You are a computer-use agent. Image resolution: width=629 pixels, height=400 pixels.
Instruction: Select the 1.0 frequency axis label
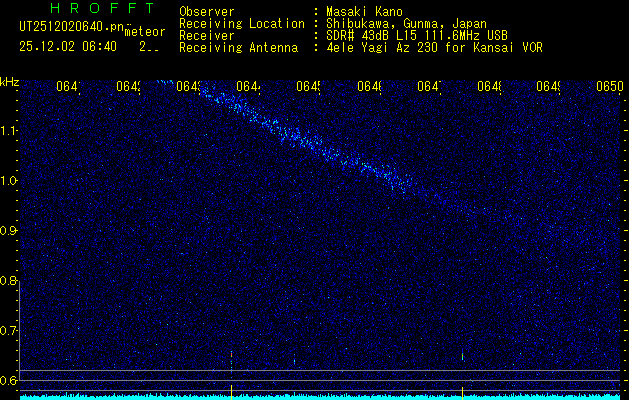[x=9, y=180]
